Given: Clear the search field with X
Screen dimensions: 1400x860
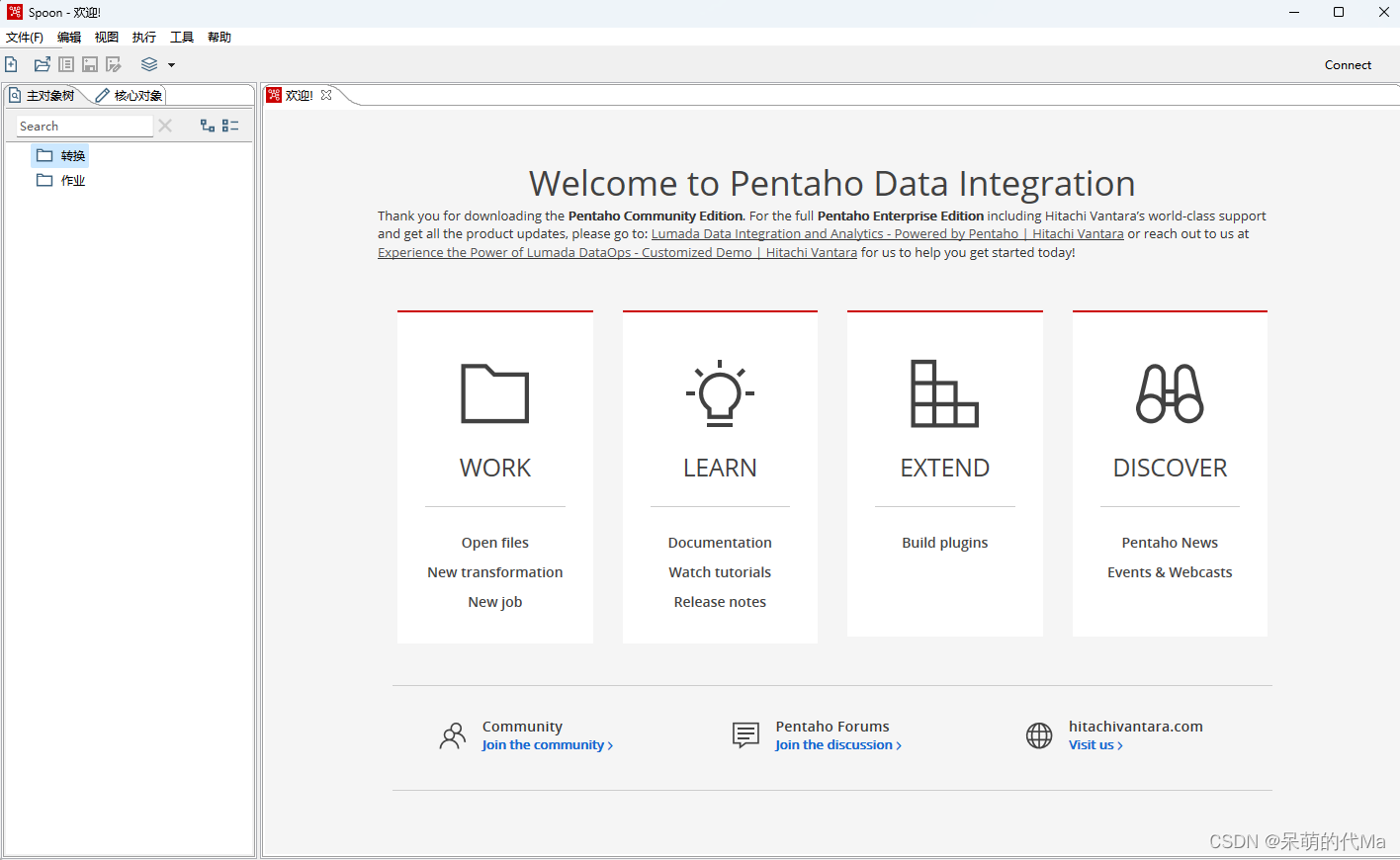Looking at the screenshot, I should (165, 126).
